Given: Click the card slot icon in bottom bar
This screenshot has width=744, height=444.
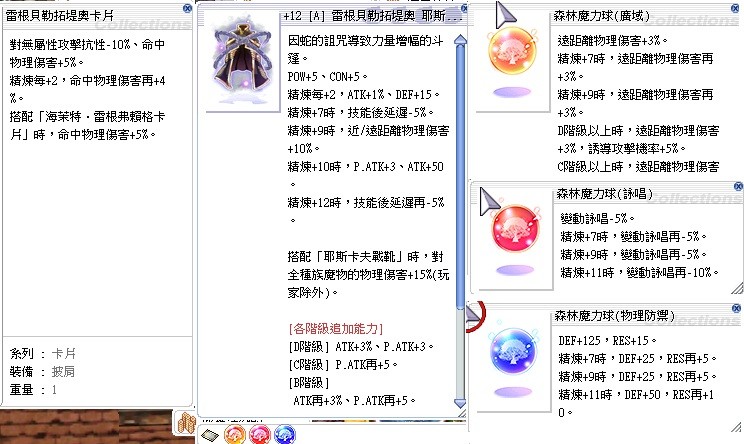Looking at the screenshot, I should pyautogui.click(x=209, y=435).
